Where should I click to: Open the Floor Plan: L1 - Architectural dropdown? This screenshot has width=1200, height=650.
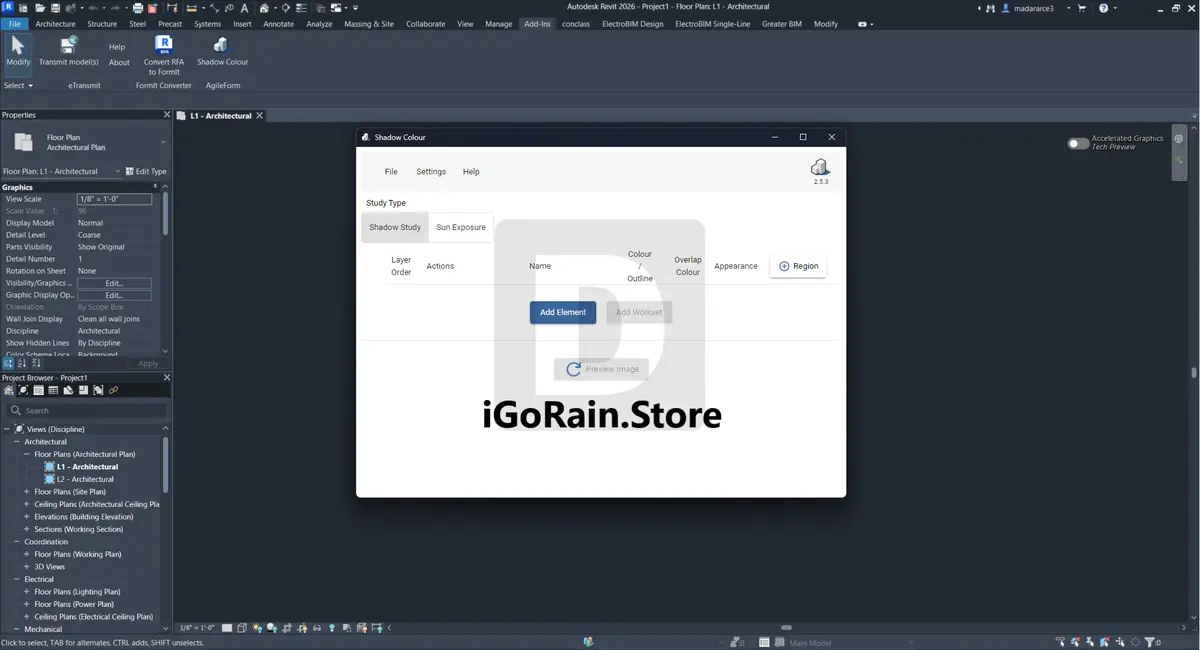[62, 171]
